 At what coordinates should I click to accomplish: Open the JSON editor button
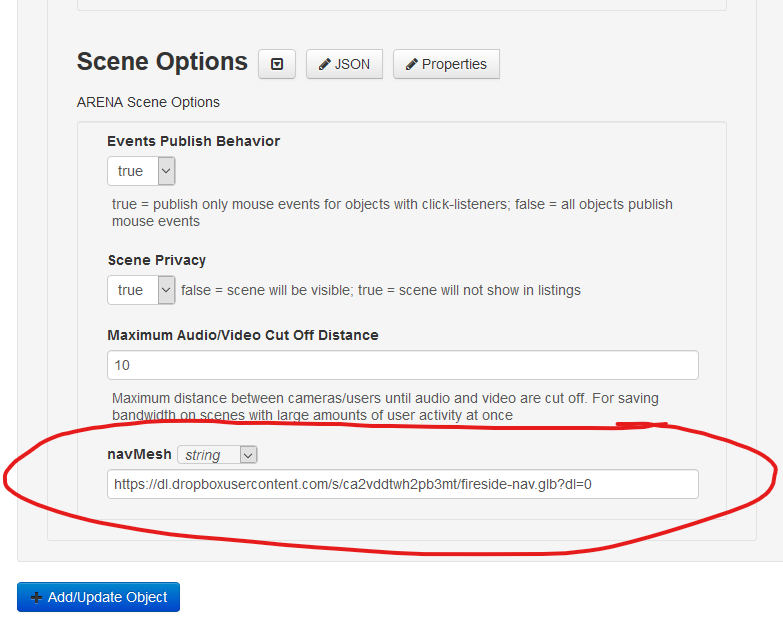(x=344, y=64)
